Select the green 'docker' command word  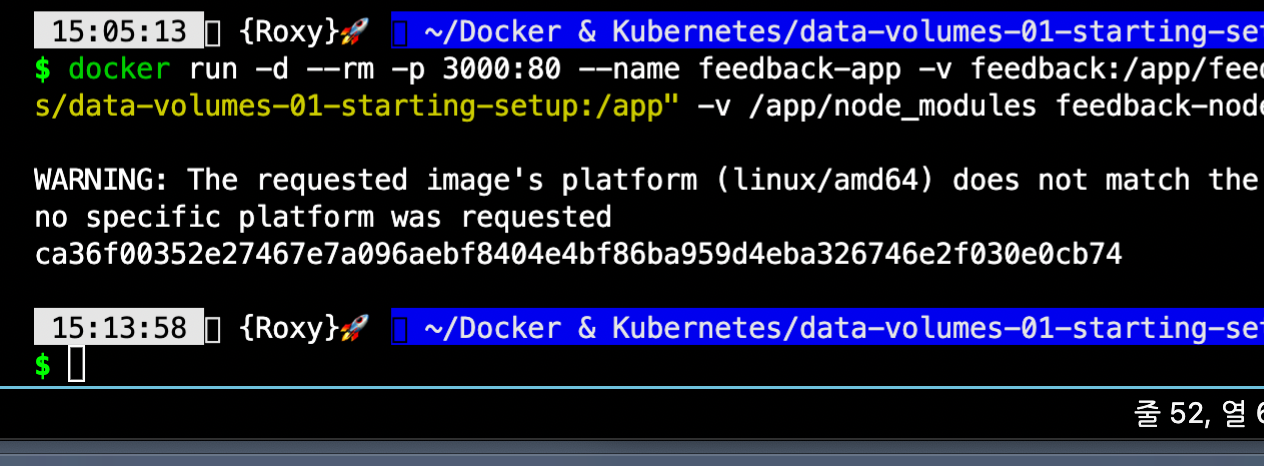(119, 70)
